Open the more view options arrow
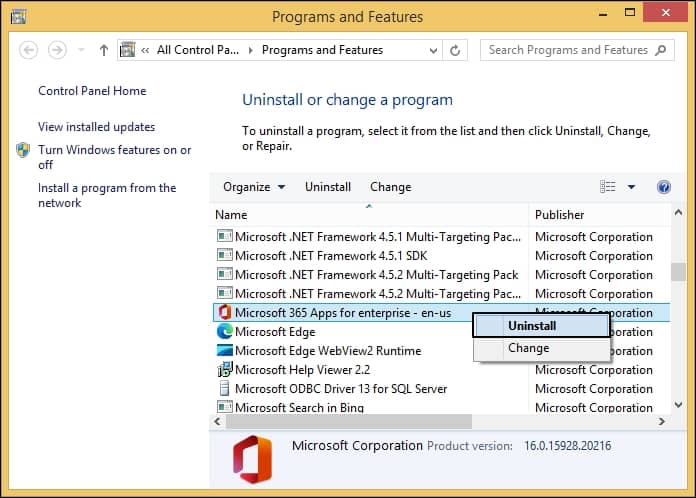The width and height of the screenshot is (696, 498). tap(631, 187)
